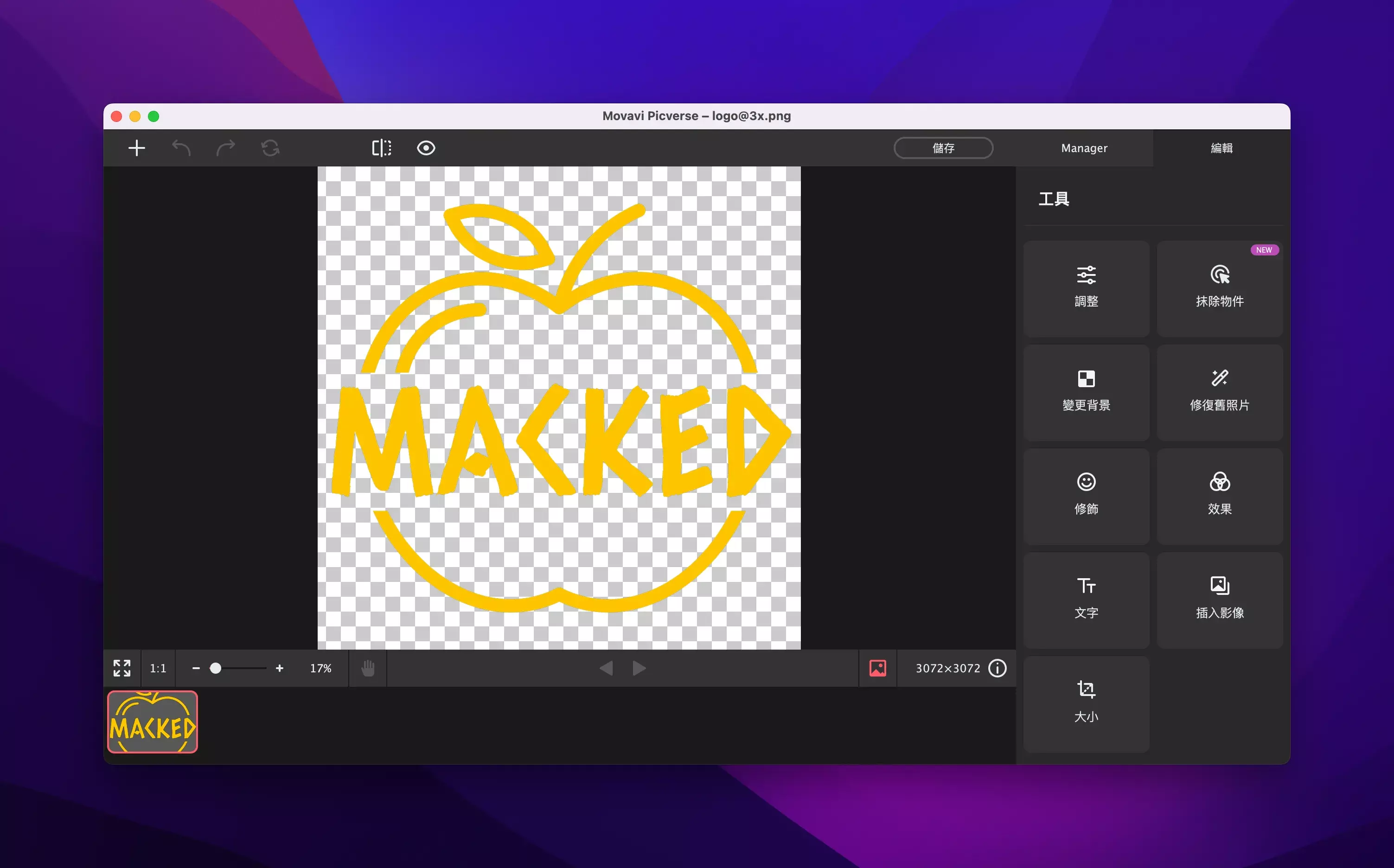Open the 文字 text tool
This screenshot has width=1394, height=868.
[1086, 600]
